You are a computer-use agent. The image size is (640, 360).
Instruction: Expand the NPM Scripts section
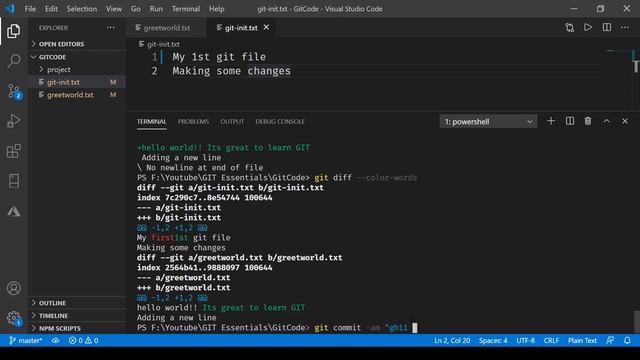click(77, 328)
